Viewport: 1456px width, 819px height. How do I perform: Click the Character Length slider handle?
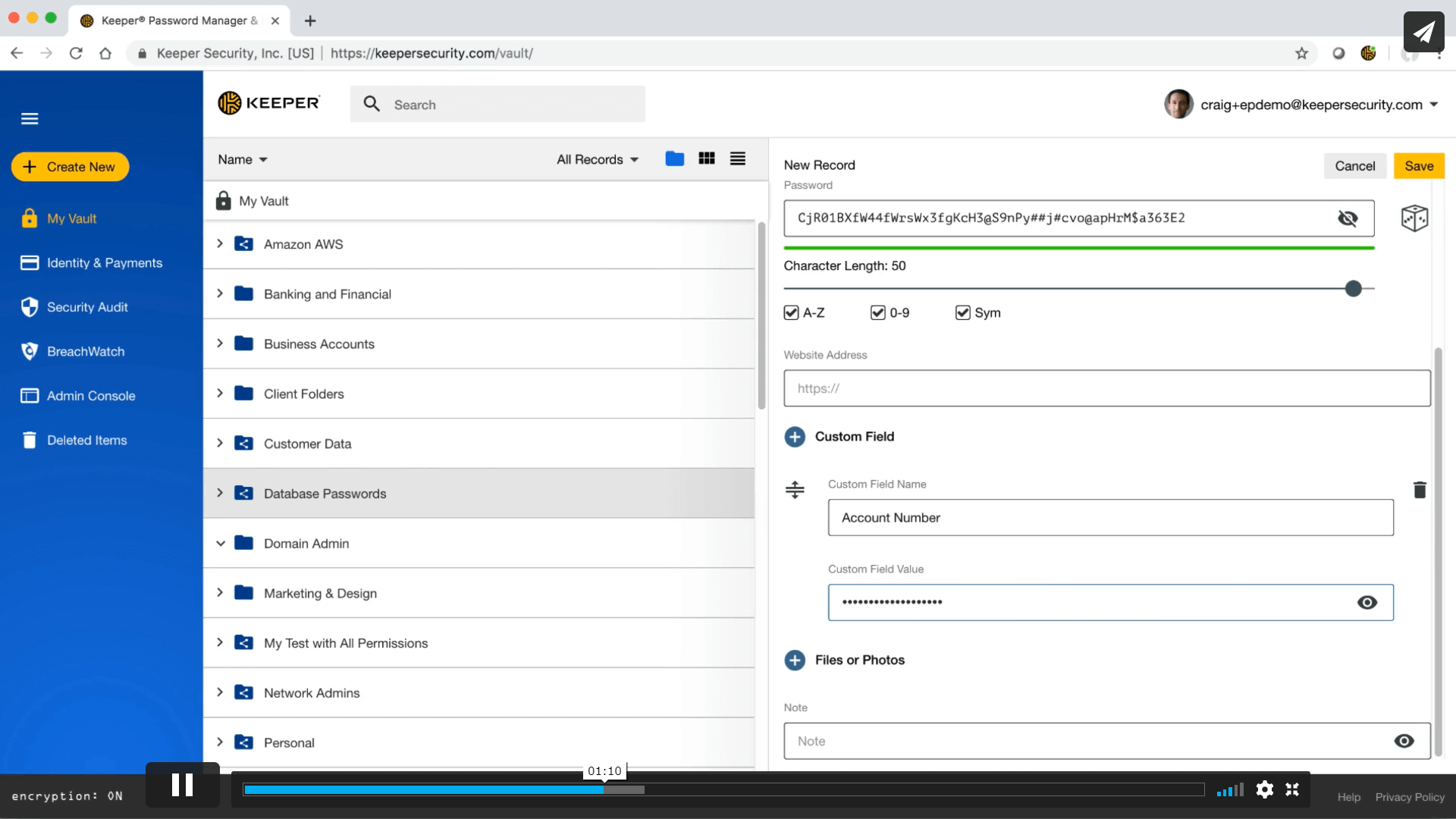[1353, 289]
